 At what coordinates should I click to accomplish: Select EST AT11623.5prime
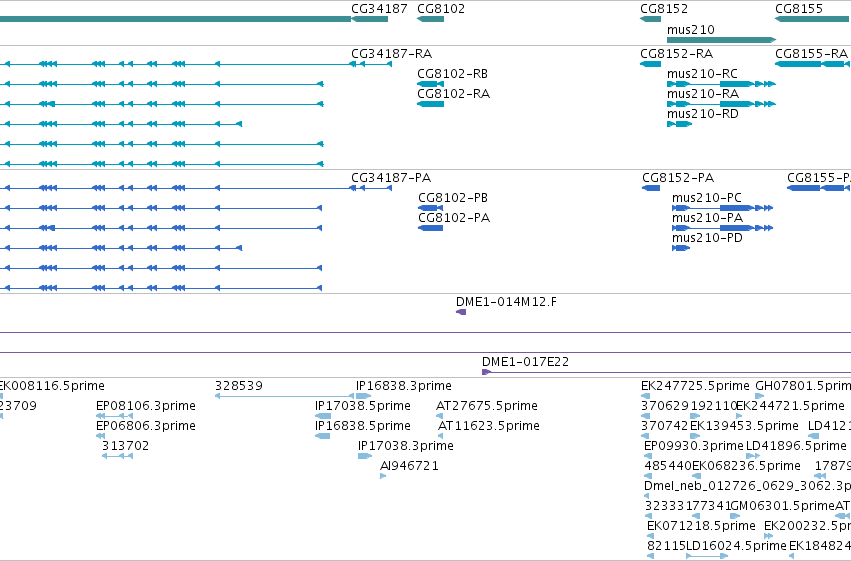(x=440, y=436)
